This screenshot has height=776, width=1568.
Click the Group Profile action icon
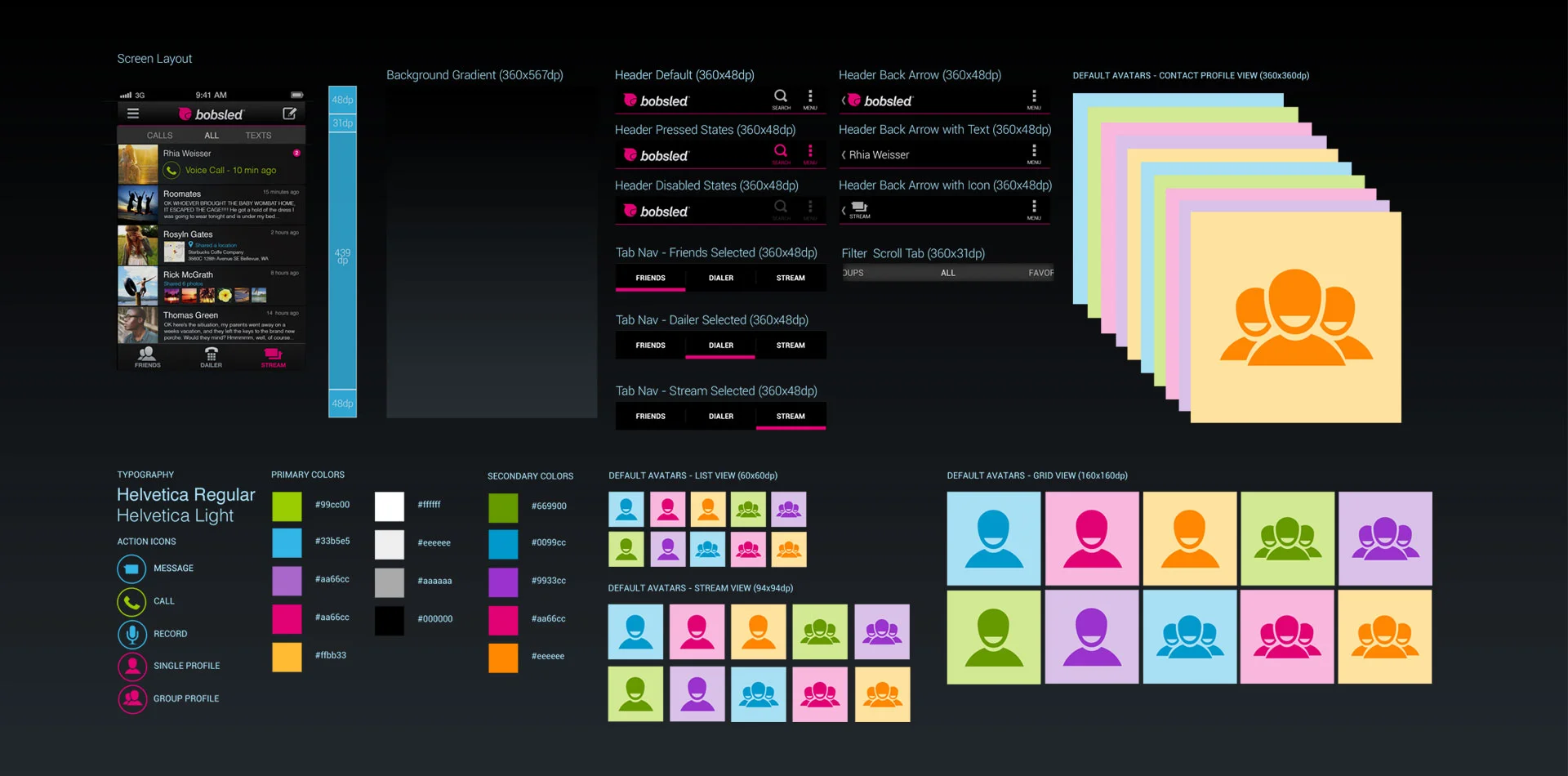click(x=131, y=699)
